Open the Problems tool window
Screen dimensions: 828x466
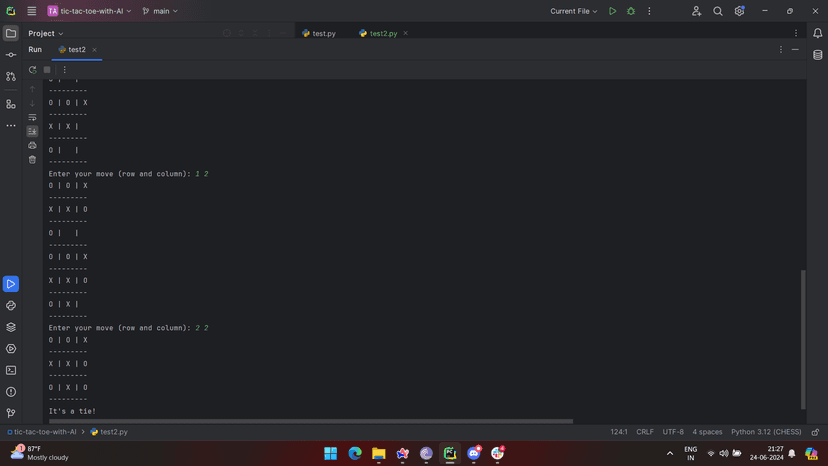click(x=11, y=392)
